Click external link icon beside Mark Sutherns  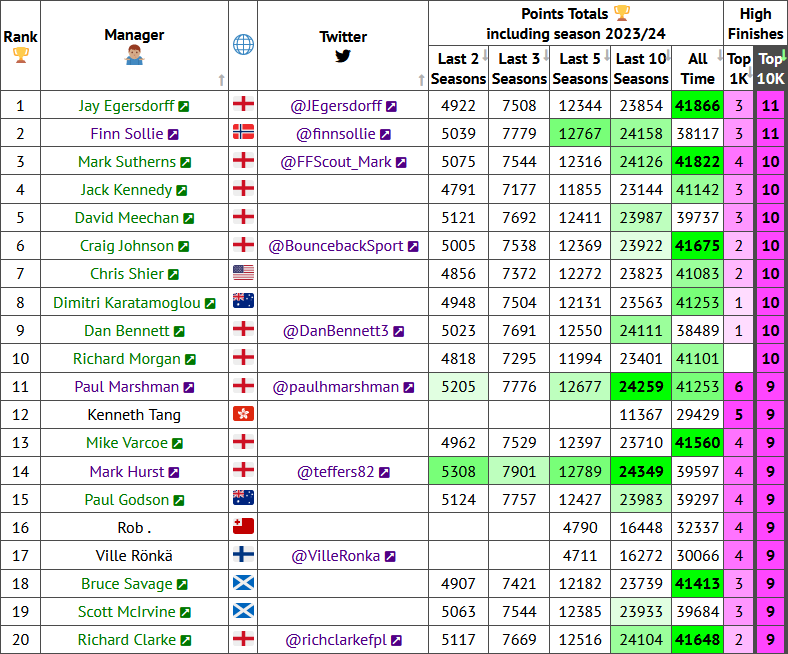click(x=185, y=163)
